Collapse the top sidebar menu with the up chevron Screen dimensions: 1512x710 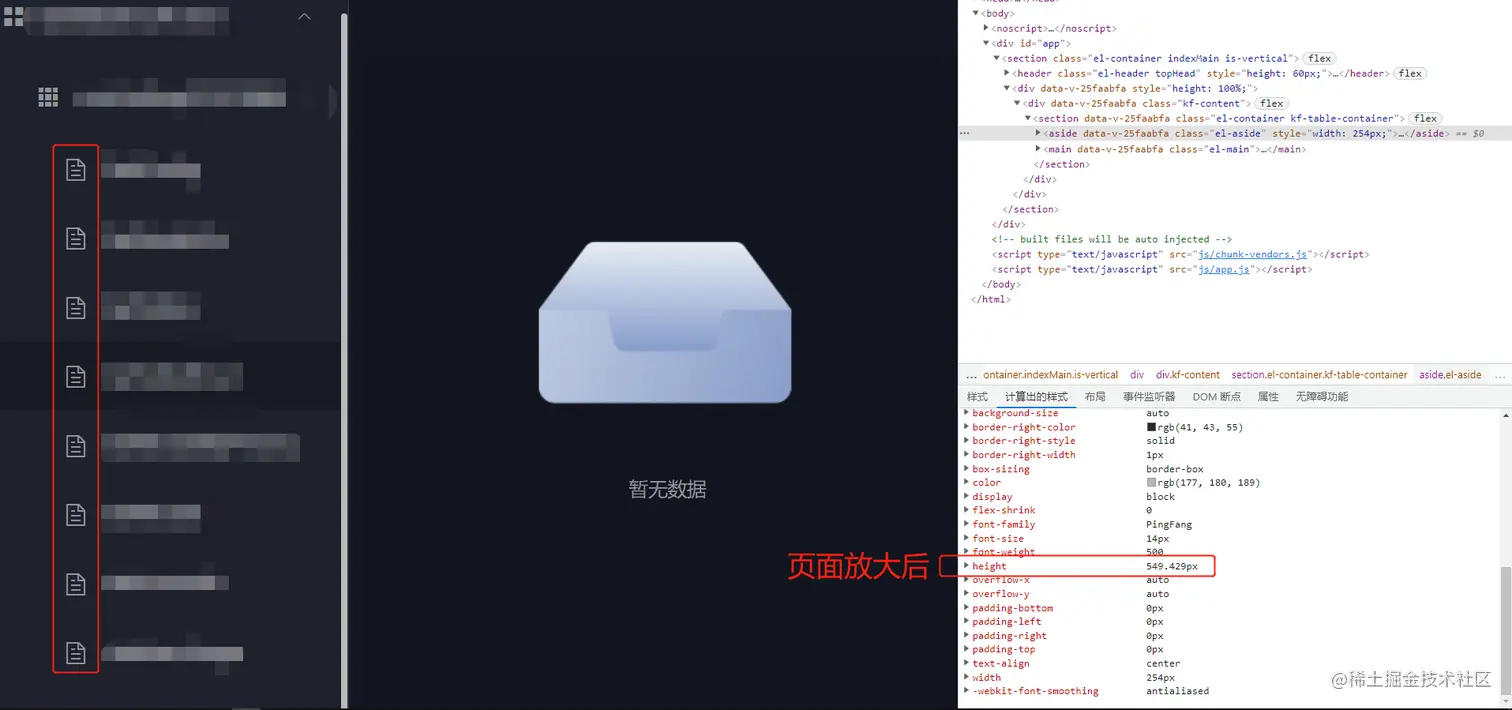tap(305, 16)
